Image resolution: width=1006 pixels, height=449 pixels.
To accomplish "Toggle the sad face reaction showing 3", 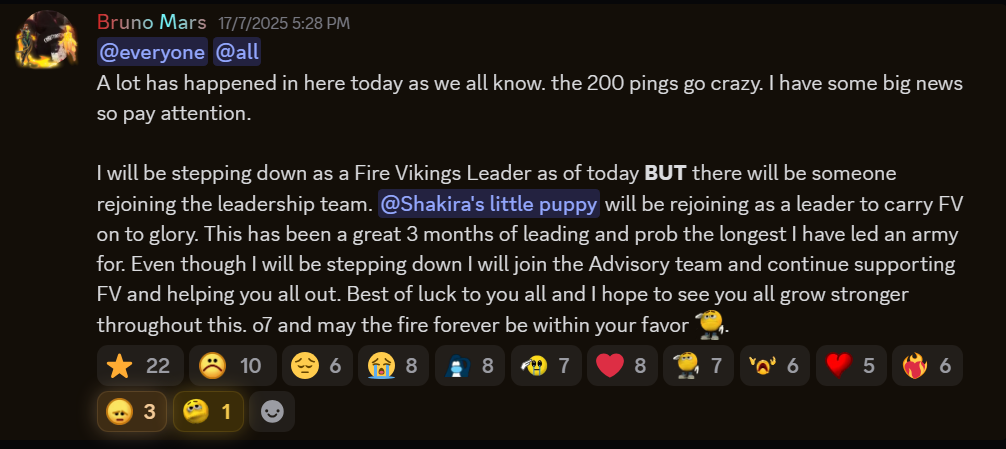I will 131,411.
